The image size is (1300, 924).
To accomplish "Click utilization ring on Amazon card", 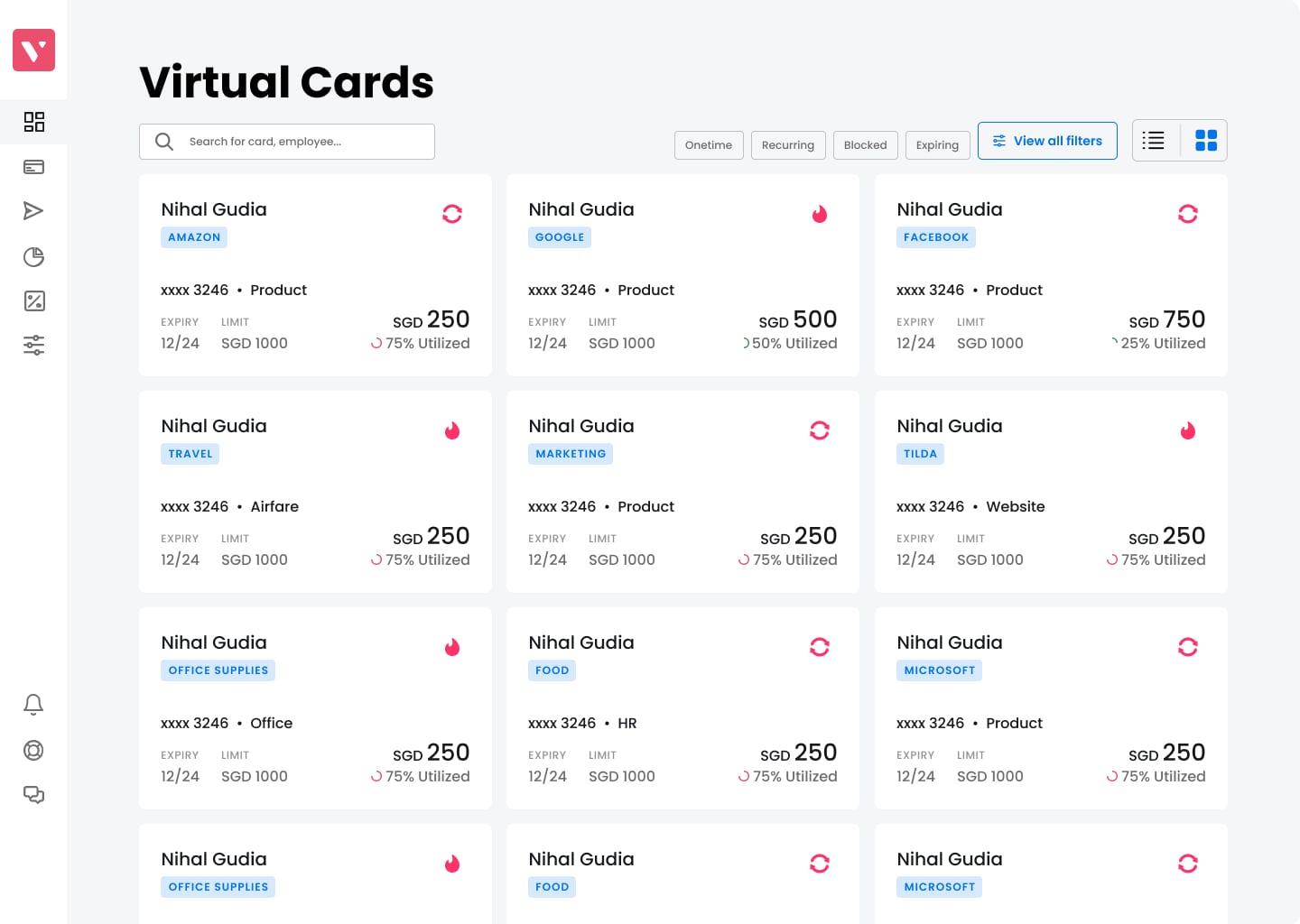I will coord(376,344).
